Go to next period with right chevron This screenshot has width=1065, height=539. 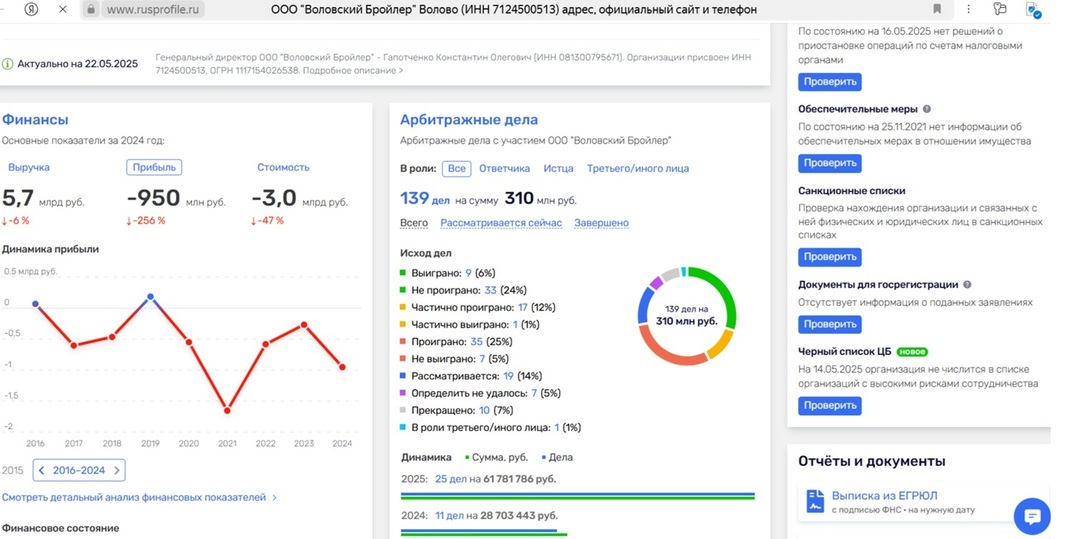(x=116, y=470)
